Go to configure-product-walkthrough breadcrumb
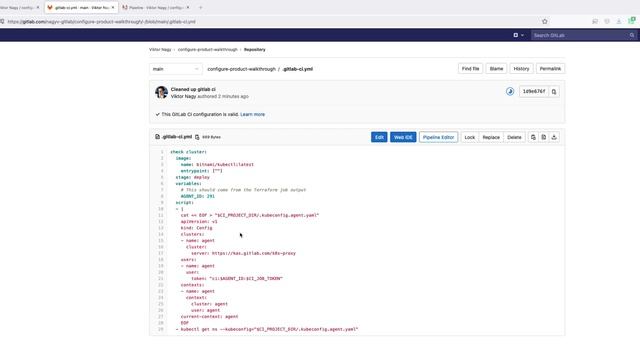The image size is (640, 360). [x=207, y=49]
